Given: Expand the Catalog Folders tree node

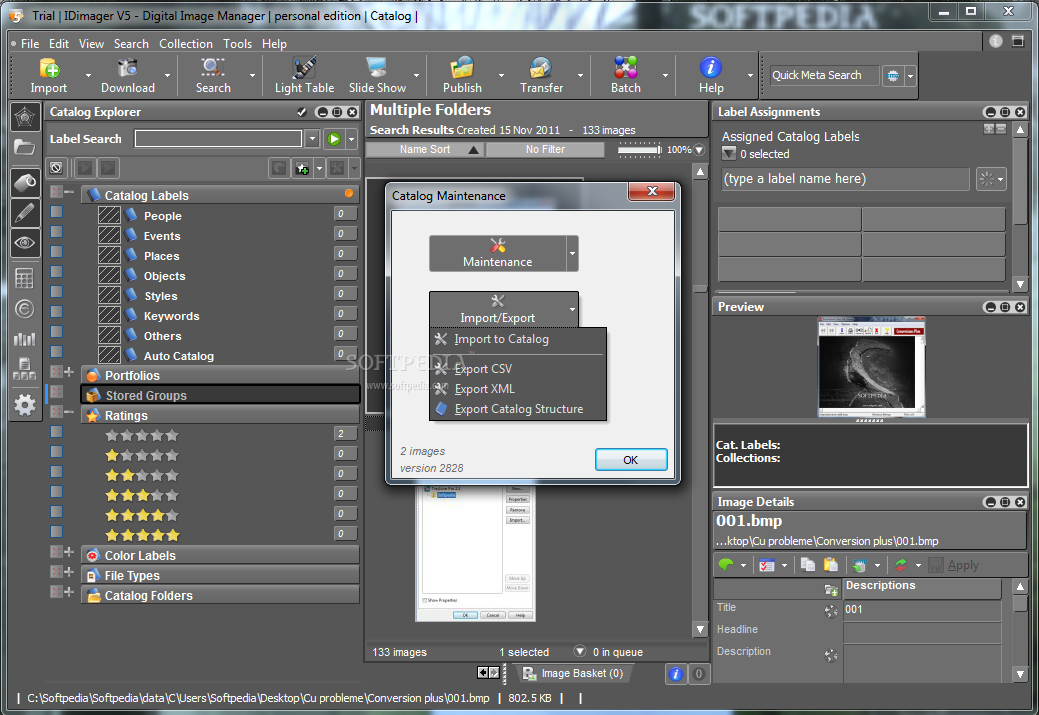Looking at the screenshot, I should [x=69, y=592].
